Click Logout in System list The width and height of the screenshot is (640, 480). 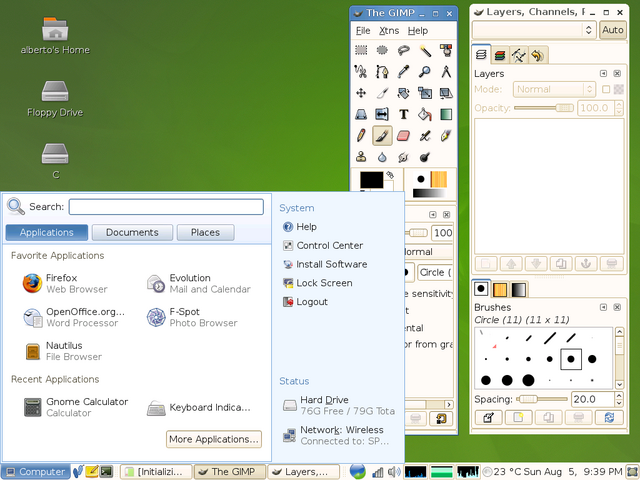coord(305,302)
